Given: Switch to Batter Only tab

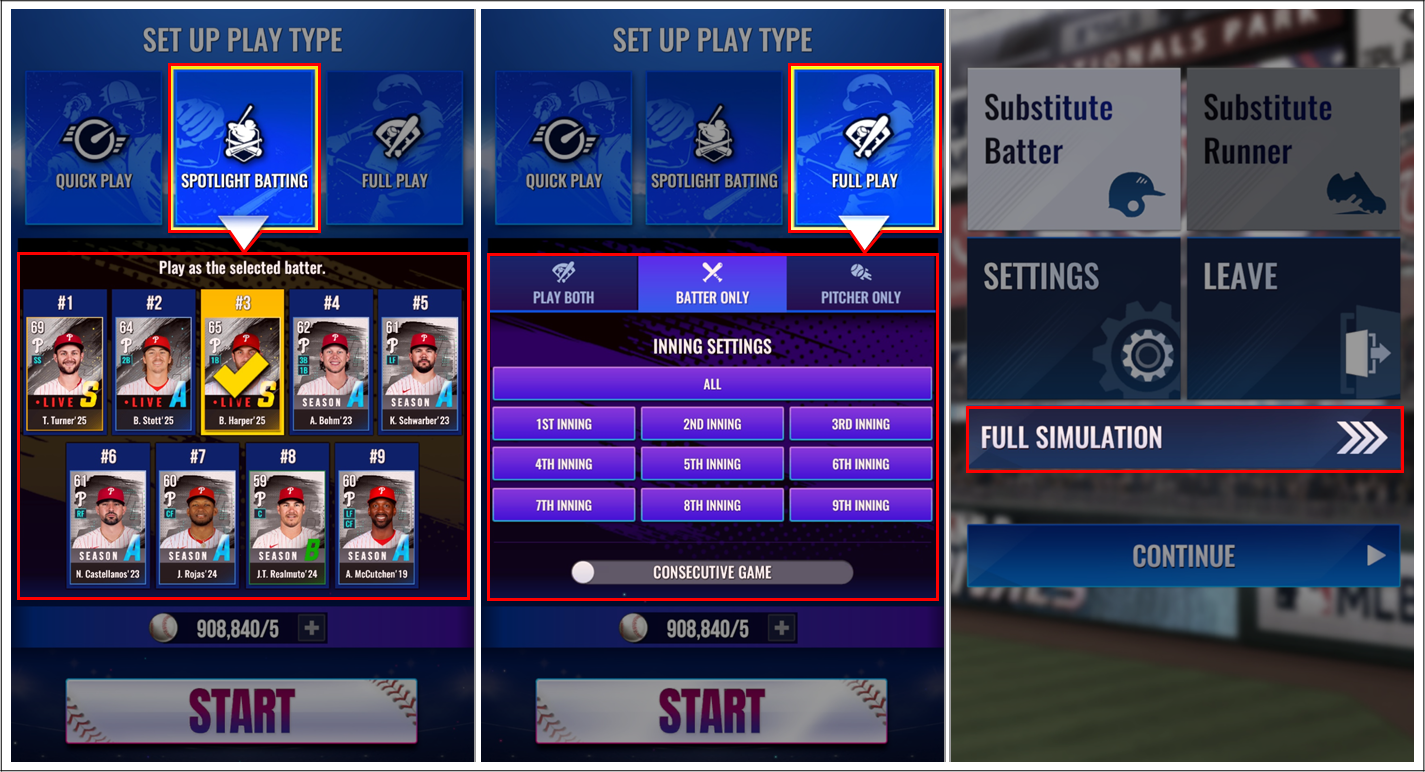Looking at the screenshot, I should [x=712, y=283].
